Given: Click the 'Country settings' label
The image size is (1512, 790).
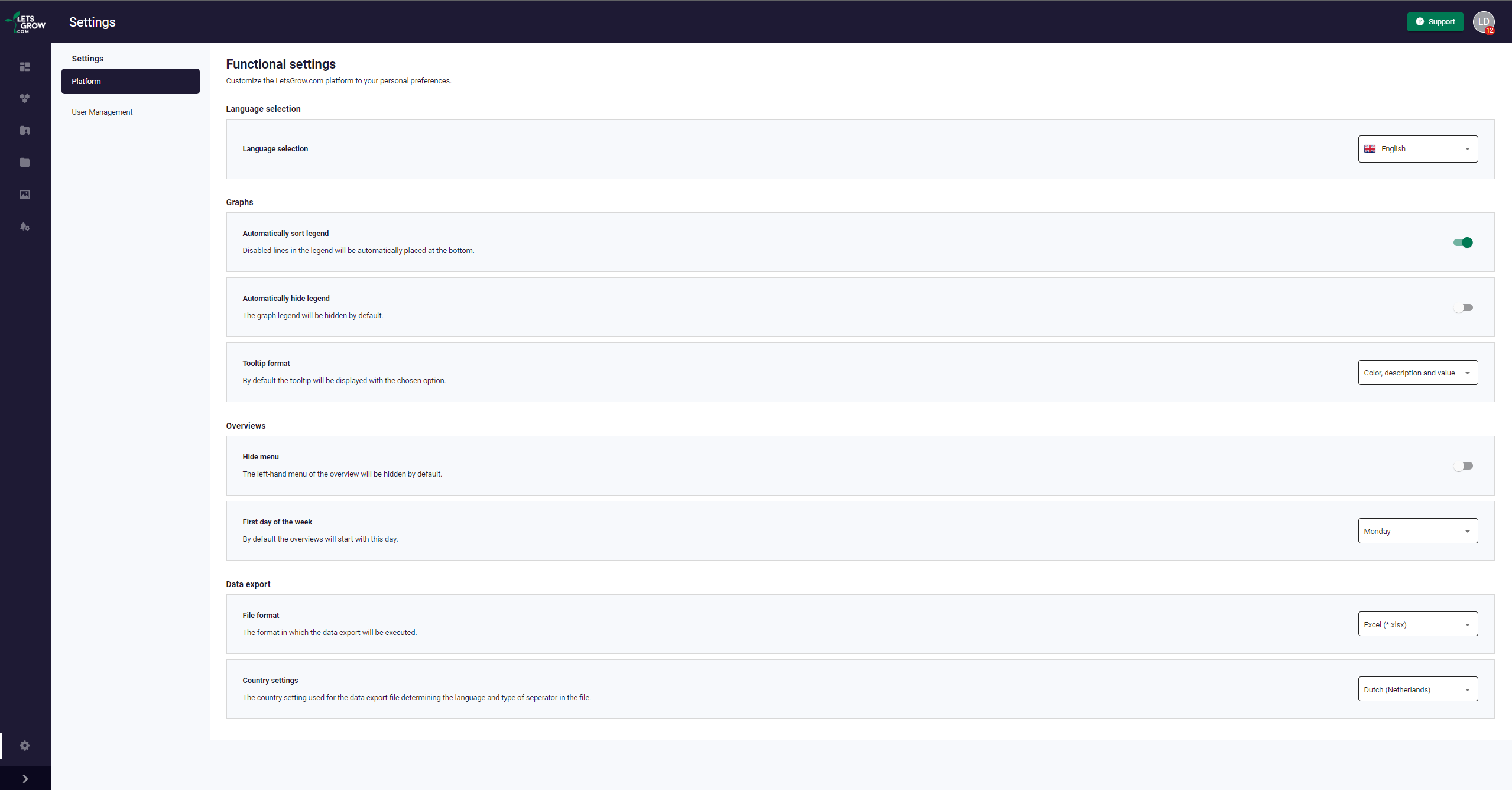Looking at the screenshot, I should [270, 681].
